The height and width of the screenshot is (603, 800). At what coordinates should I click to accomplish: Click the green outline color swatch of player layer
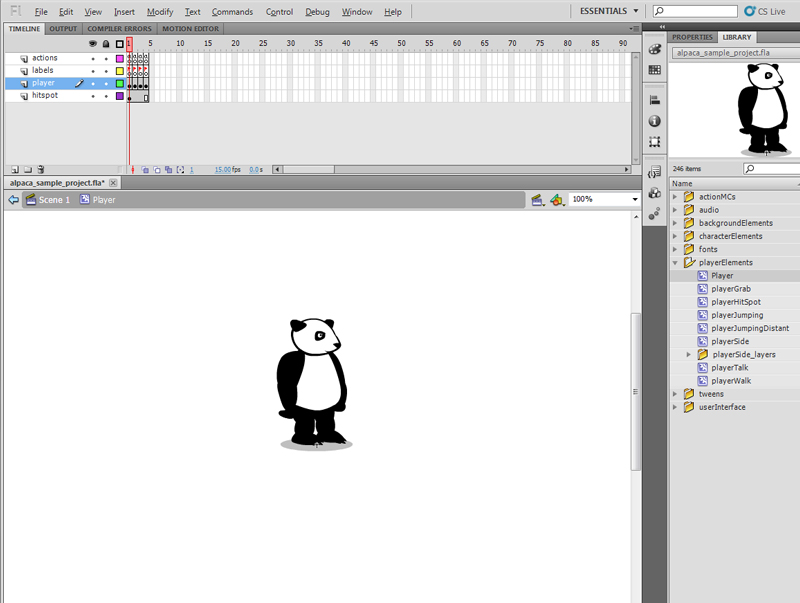[x=119, y=84]
